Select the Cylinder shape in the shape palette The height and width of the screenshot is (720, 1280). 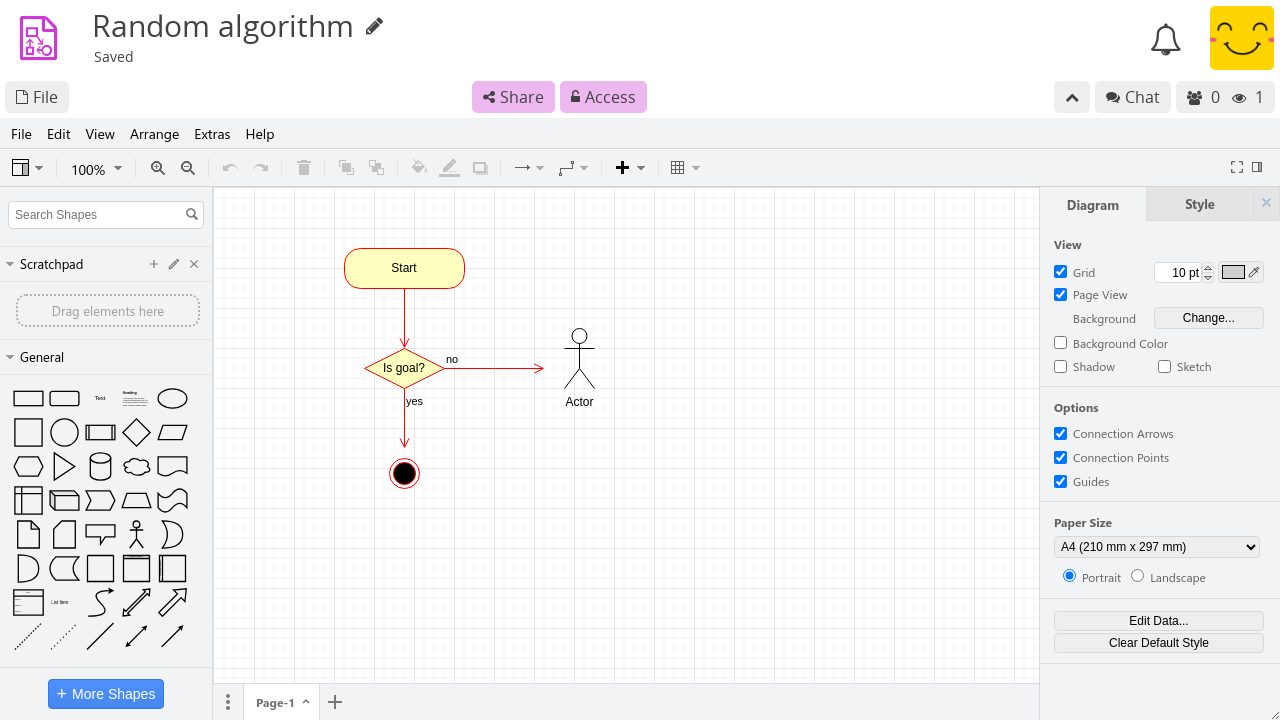point(100,466)
